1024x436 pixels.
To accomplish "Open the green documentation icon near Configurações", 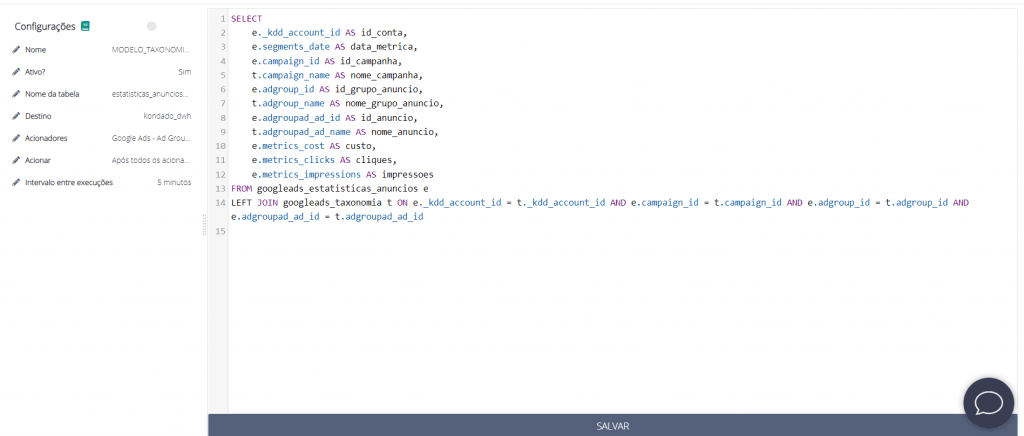I will 85,25.
